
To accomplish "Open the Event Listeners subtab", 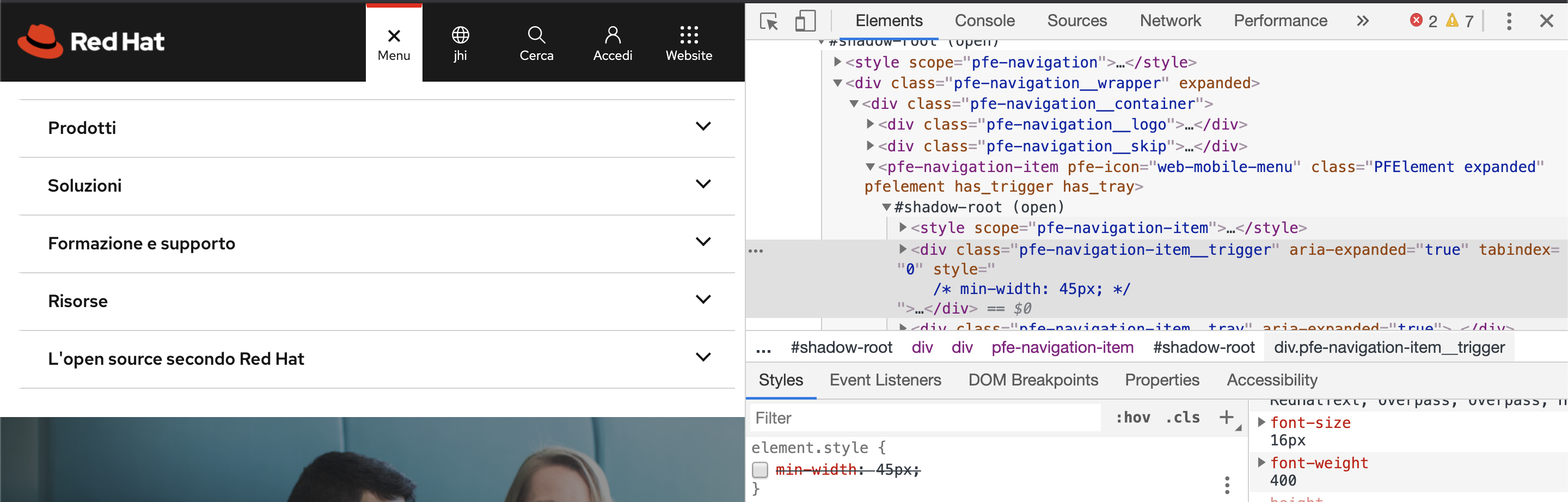I will (885, 380).
